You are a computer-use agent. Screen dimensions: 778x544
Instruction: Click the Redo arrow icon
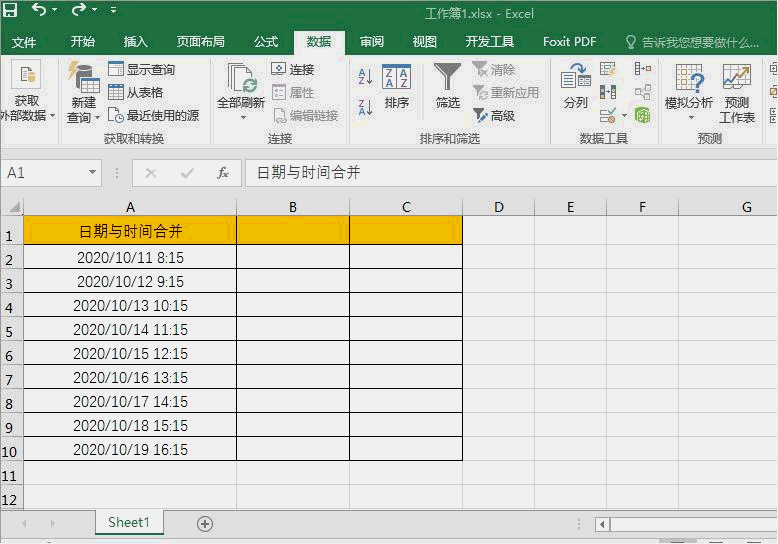click(78, 9)
